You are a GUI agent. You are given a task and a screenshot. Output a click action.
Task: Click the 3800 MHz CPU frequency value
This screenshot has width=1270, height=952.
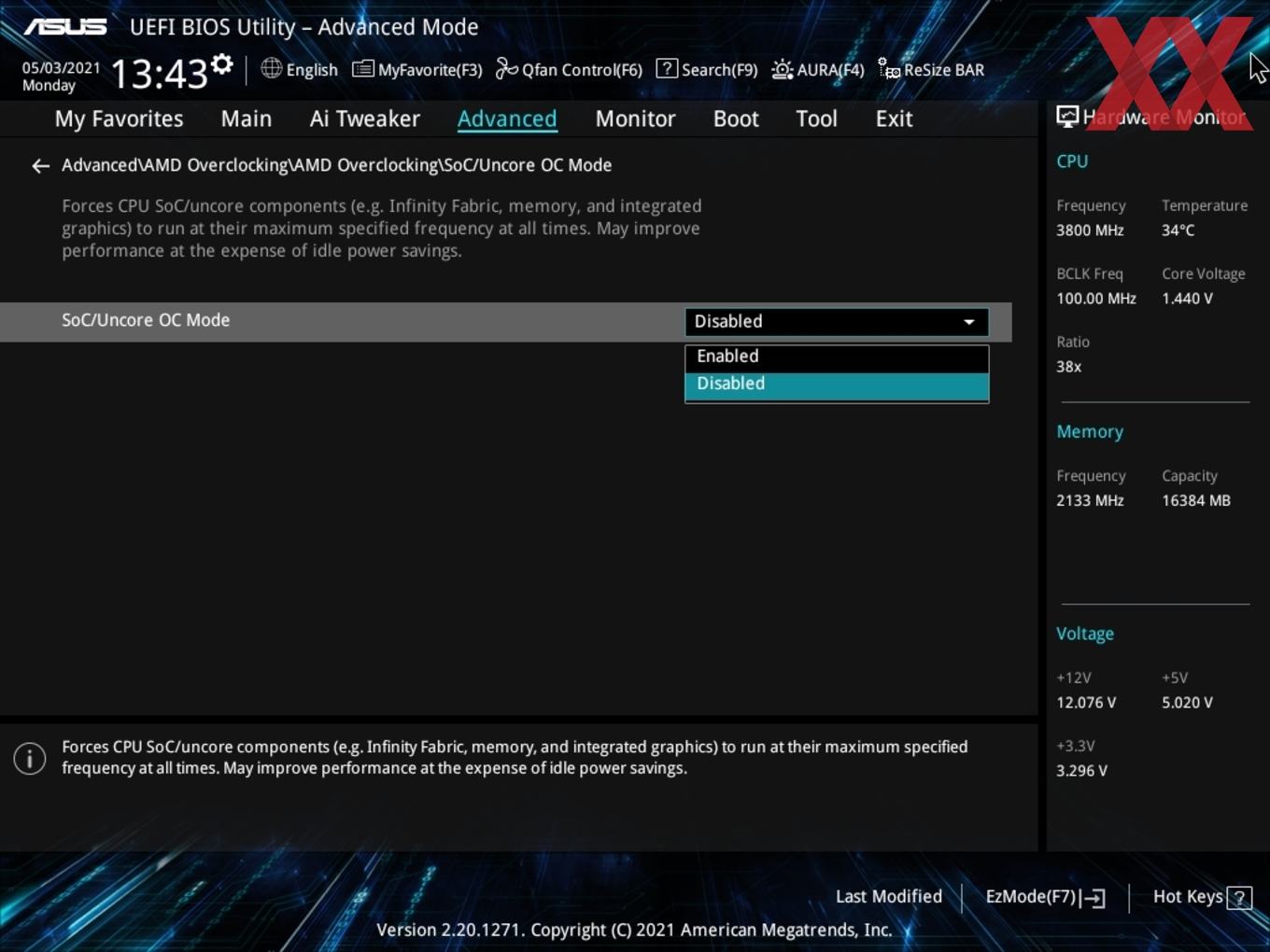(1090, 231)
